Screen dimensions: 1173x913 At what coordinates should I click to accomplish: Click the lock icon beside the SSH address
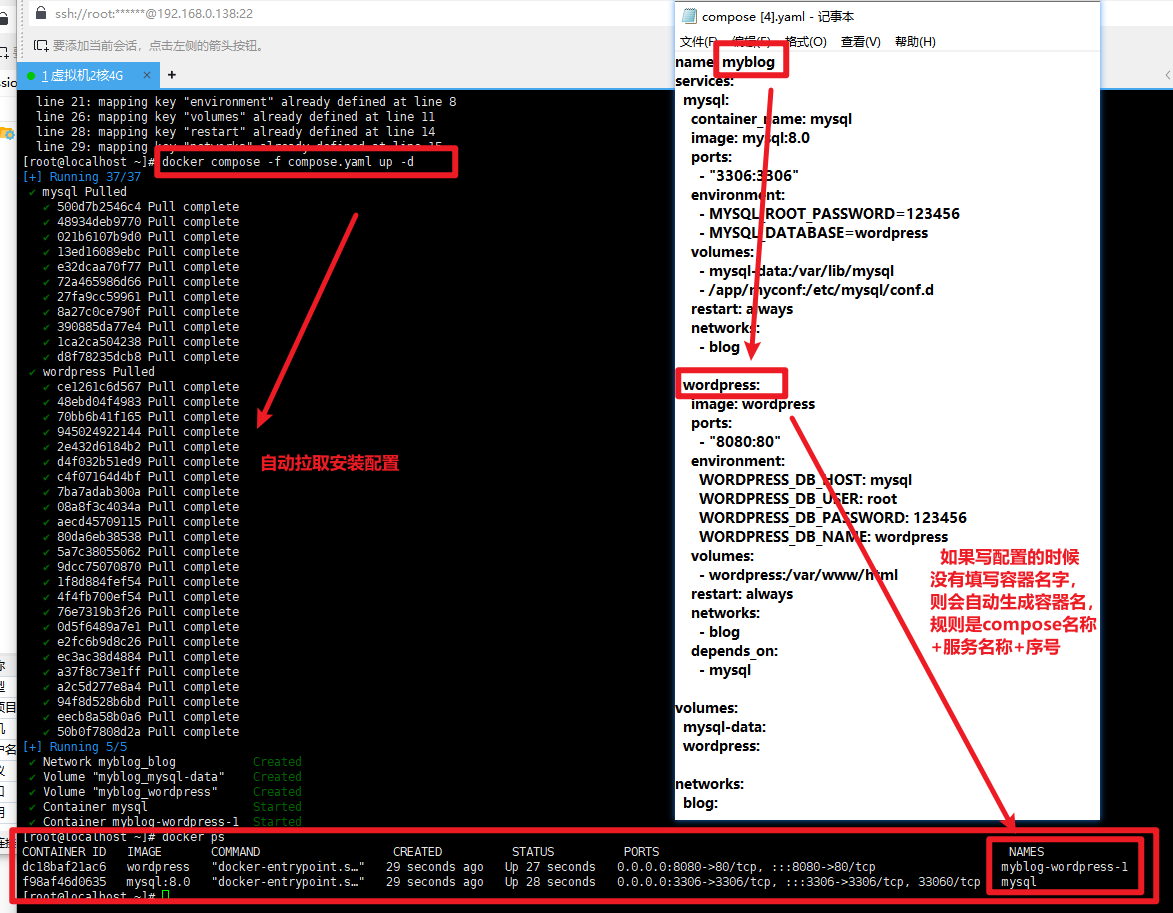tap(41, 13)
